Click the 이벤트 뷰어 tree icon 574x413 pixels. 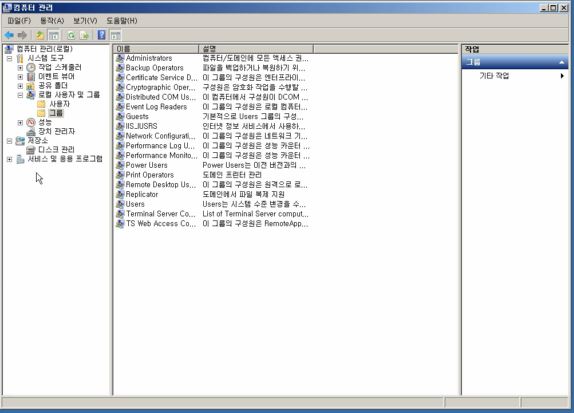coord(31,77)
